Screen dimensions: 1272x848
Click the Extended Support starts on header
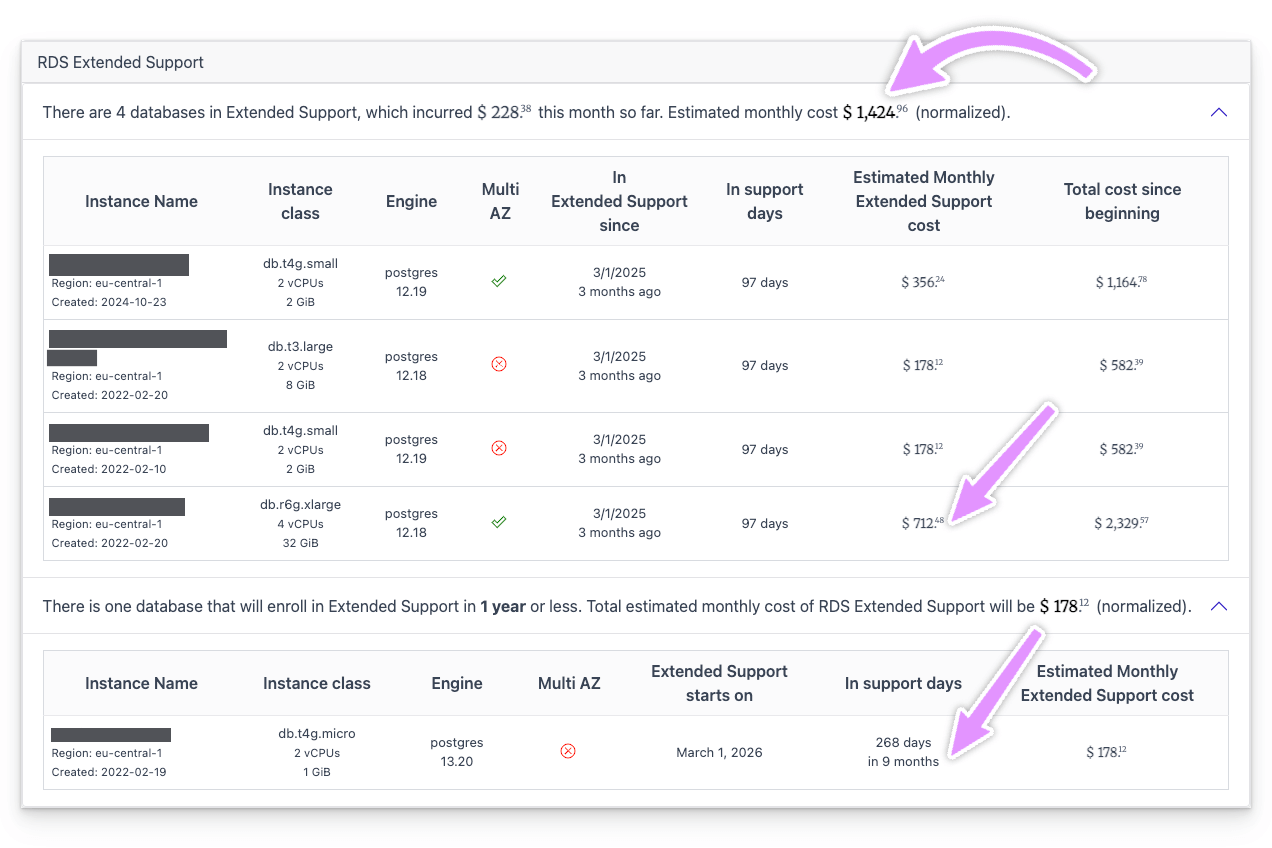(719, 683)
